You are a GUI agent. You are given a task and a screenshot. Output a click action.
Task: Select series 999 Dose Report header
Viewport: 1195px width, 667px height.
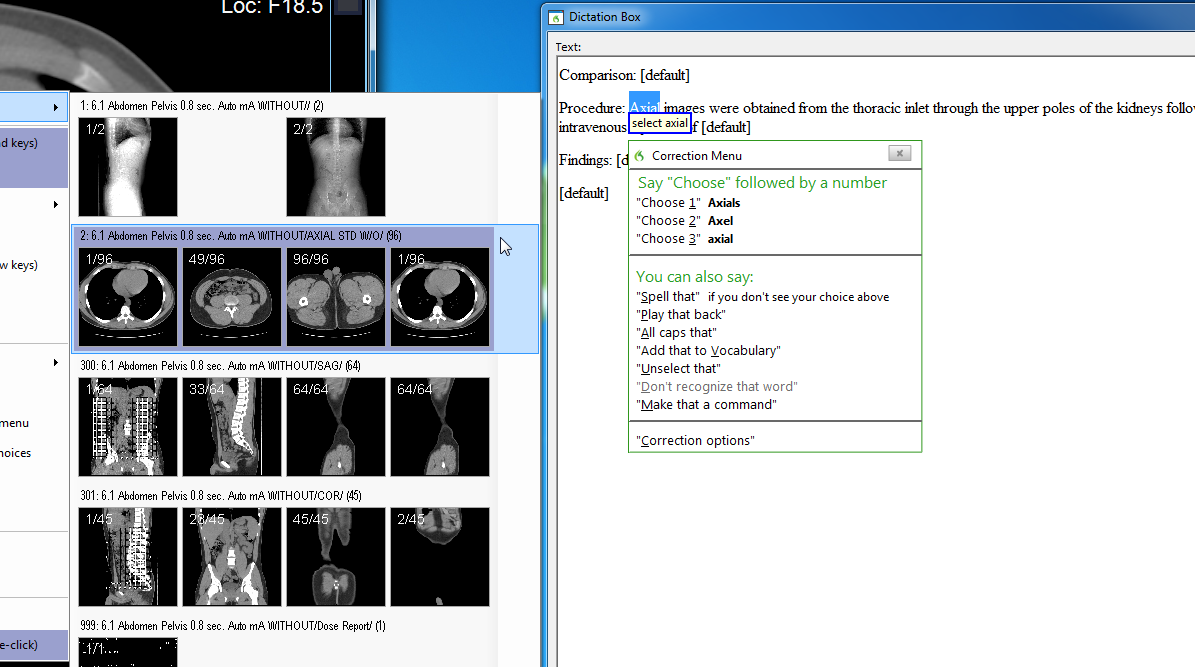[232, 626]
